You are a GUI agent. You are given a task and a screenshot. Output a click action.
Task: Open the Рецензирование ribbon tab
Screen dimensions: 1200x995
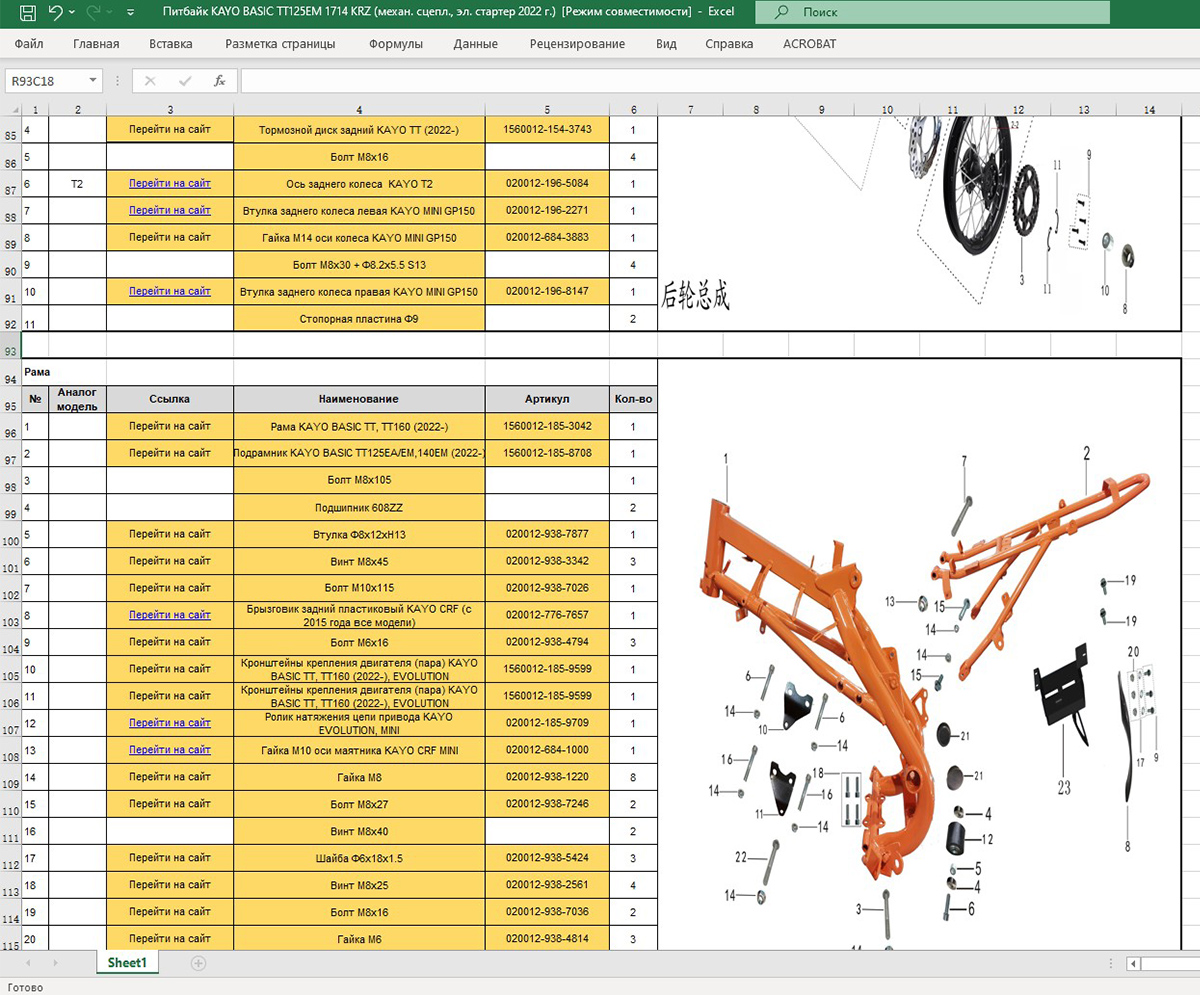coord(577,44)
